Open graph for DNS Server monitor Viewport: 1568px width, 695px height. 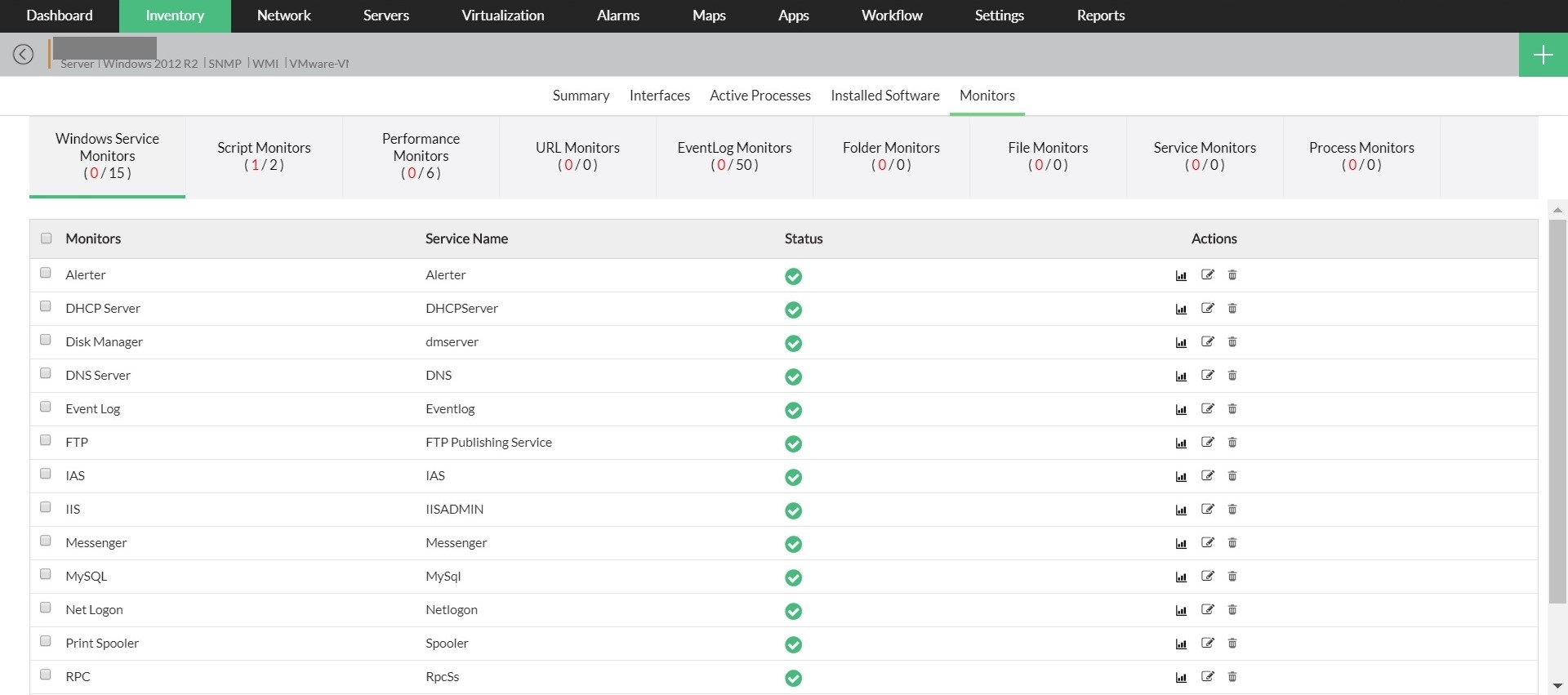pyautogui.click(x=1181, y=376)
